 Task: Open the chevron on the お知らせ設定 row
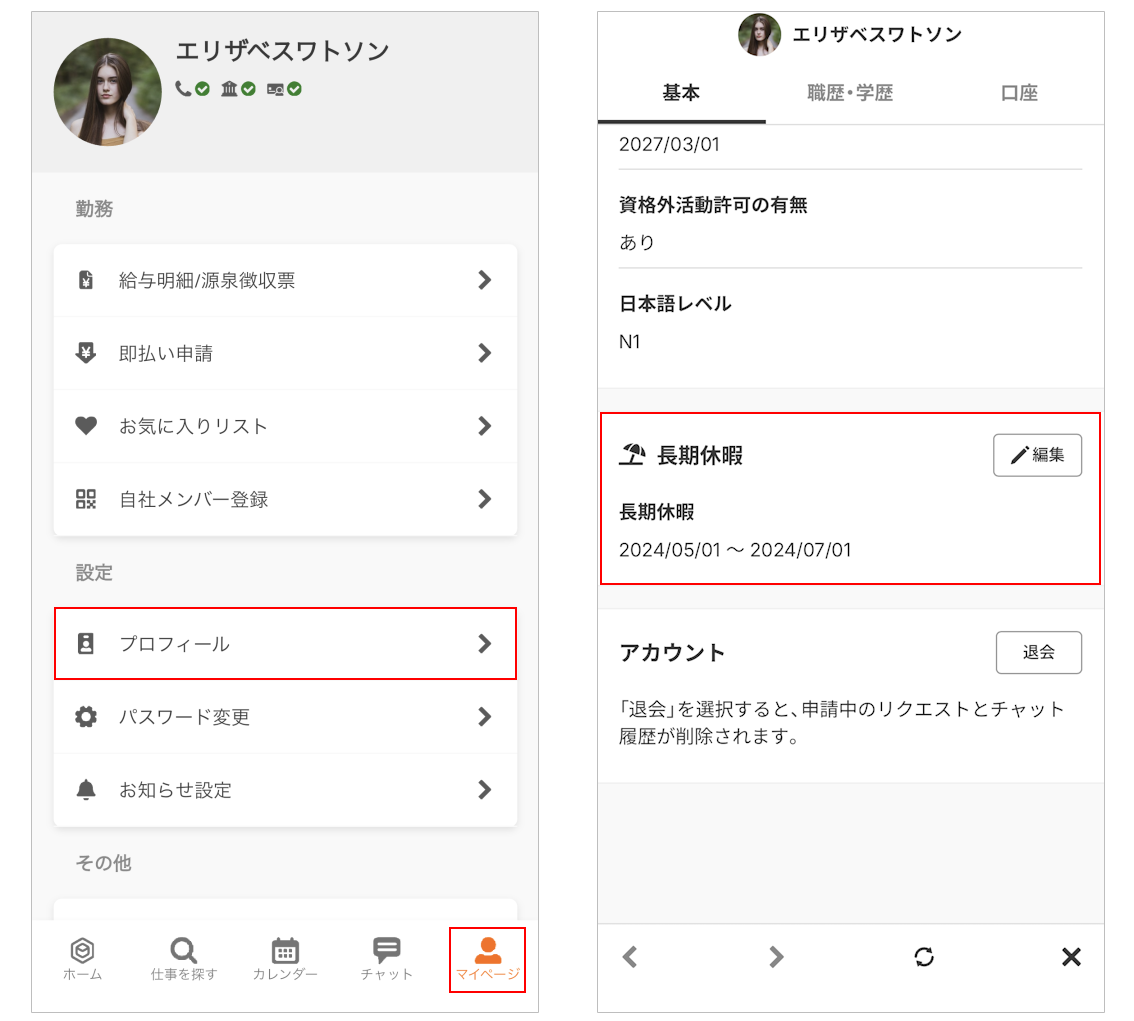(485, 790)
